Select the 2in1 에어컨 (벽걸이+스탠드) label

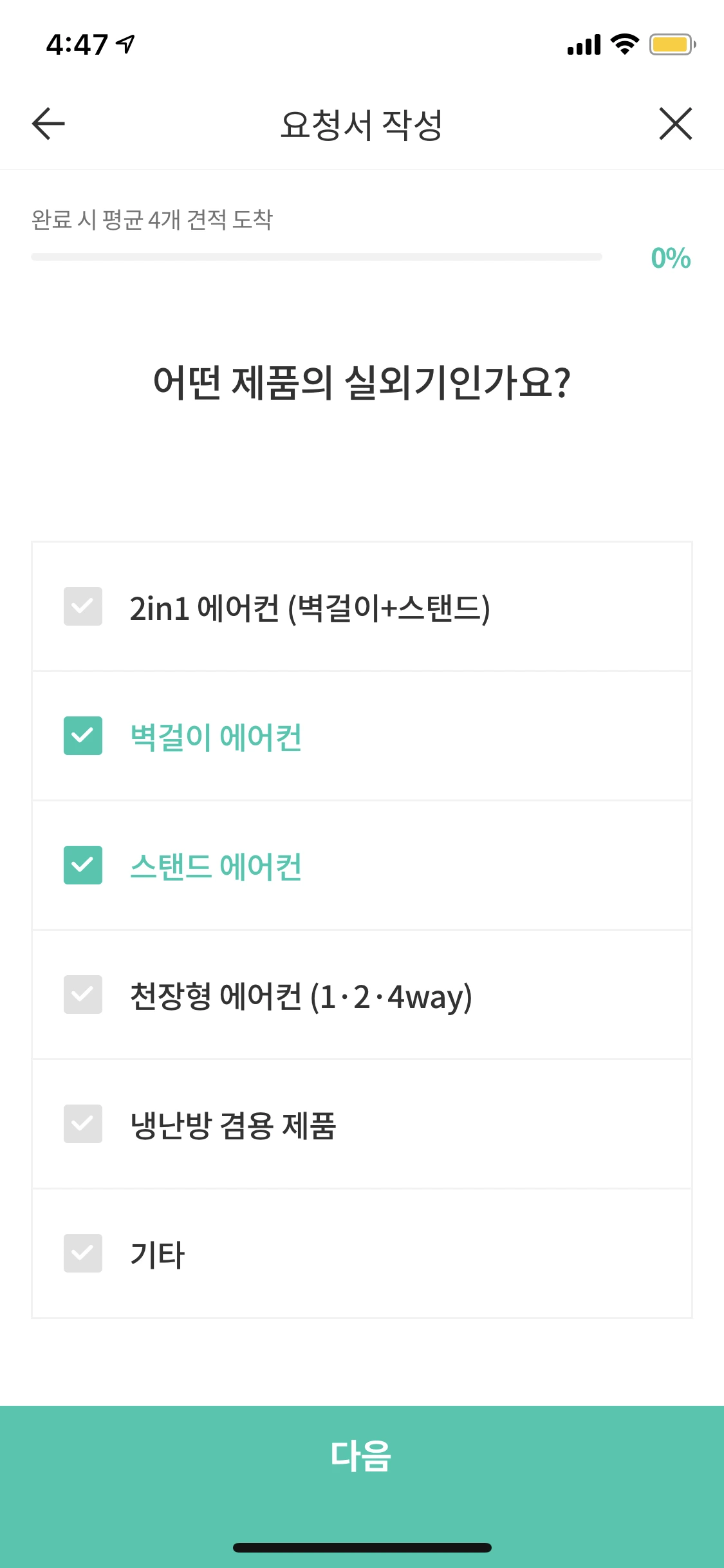point(310,608)
